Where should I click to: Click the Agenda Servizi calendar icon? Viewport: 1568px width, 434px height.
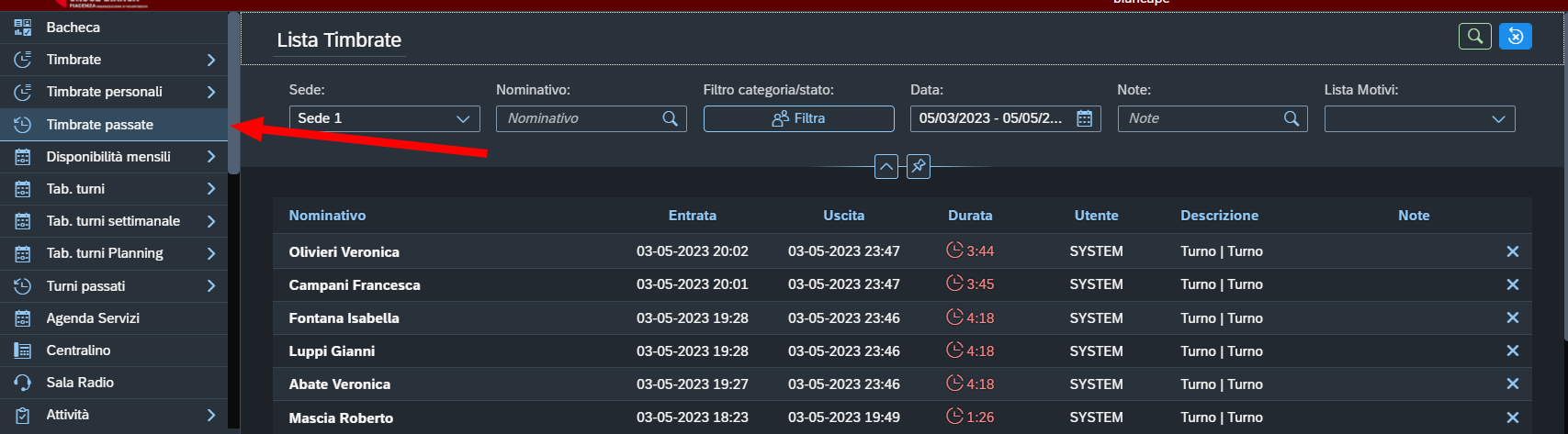(x=23, y=318)
